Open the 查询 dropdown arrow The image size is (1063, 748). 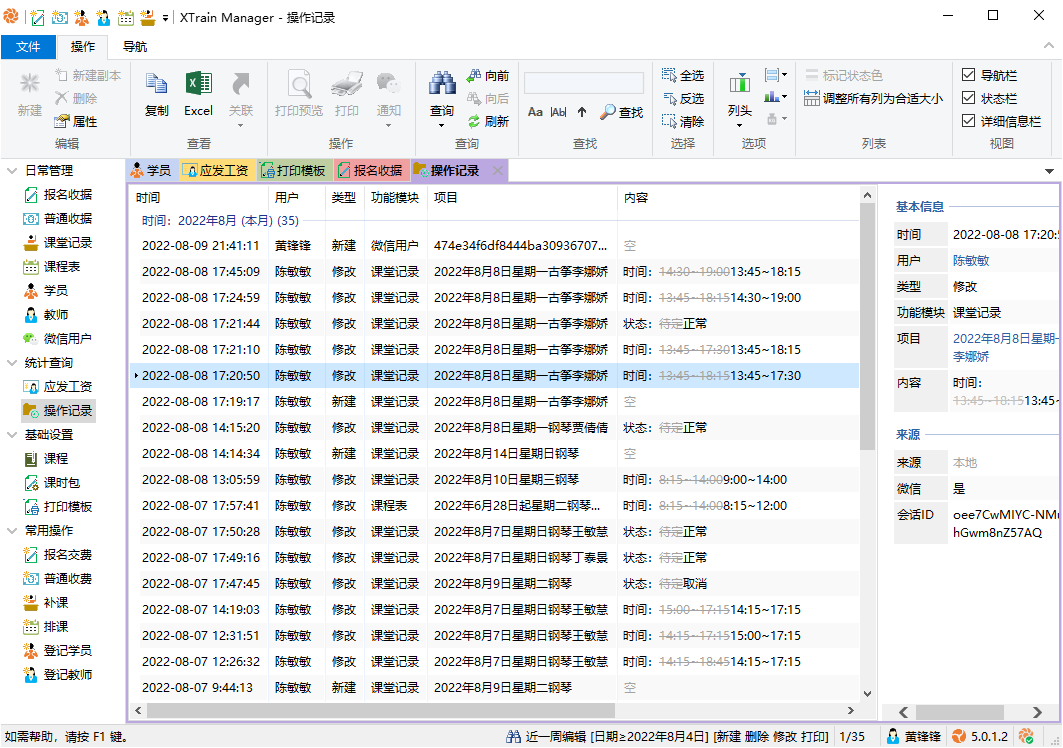[x=442, y=125]
